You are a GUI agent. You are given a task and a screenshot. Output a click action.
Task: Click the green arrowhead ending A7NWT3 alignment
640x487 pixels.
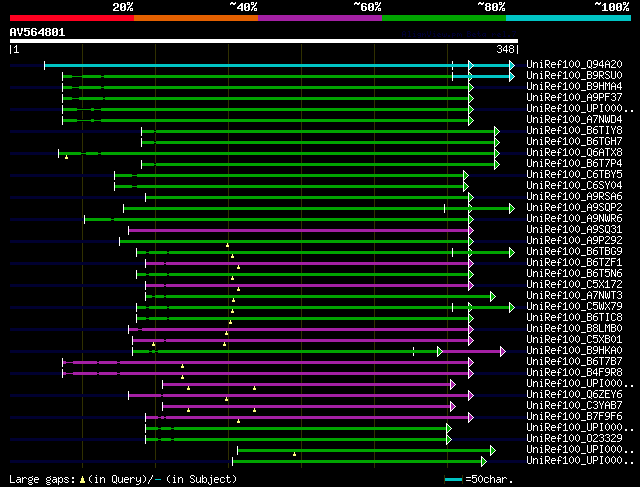pyautogui.click(x=493, y=296)
